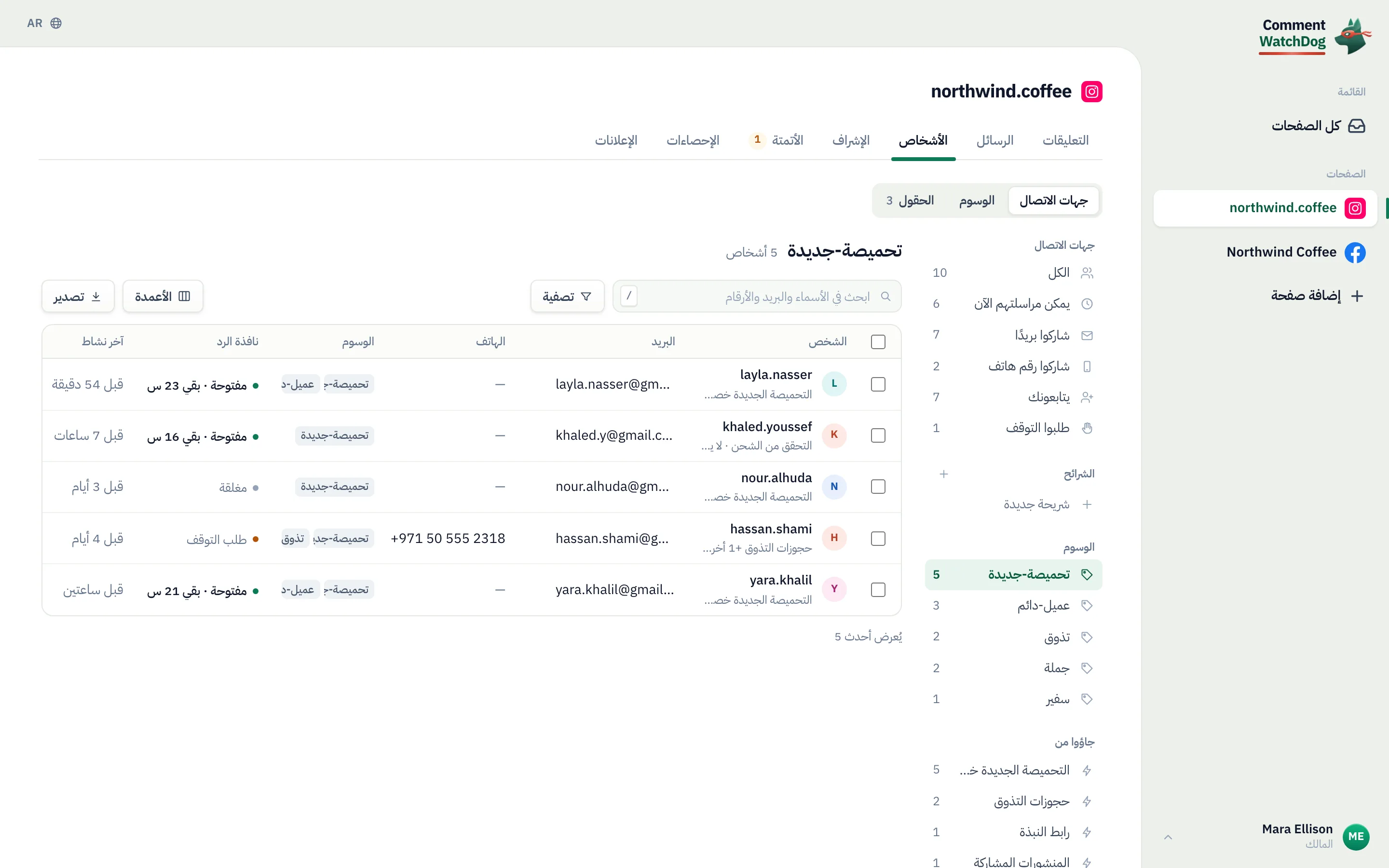Toggle the select-all checkbox in table header
Viewport: 1389px width, 868px height.
(878, 341)
